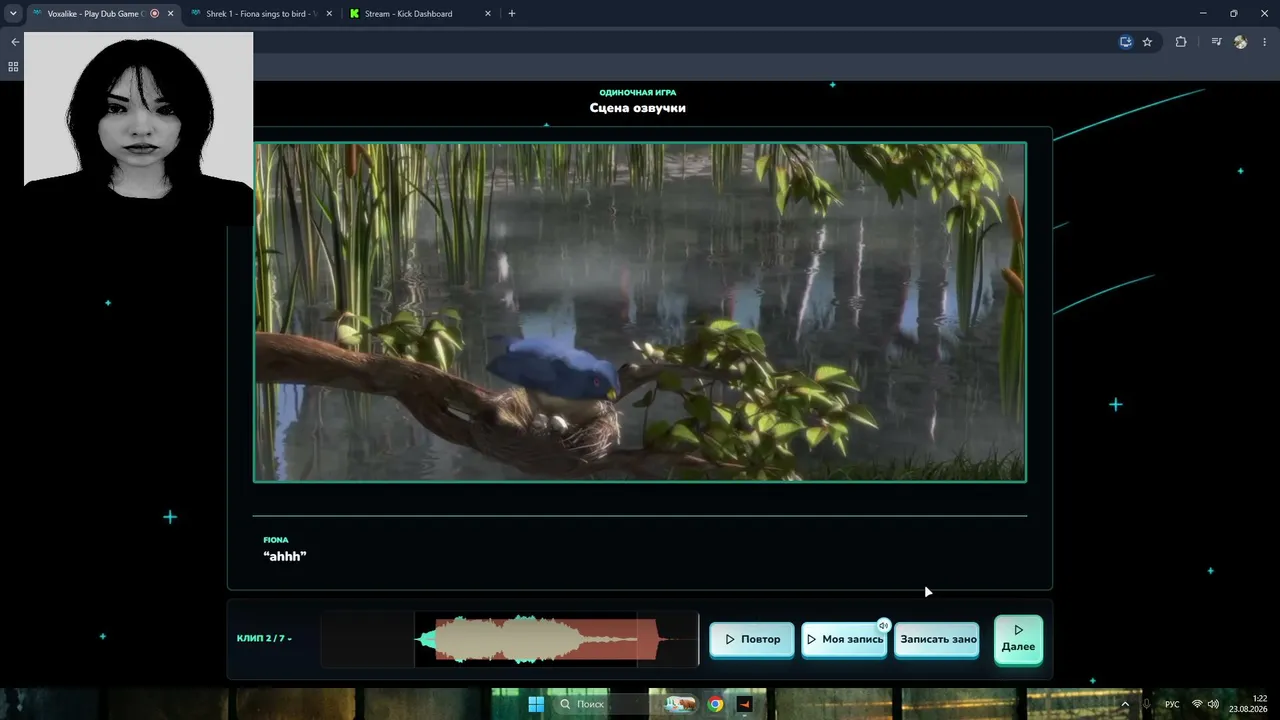Click the FIONA character name label
Image resolution: width=1280 pixels, height=720 pixels.
coord(276,540)
